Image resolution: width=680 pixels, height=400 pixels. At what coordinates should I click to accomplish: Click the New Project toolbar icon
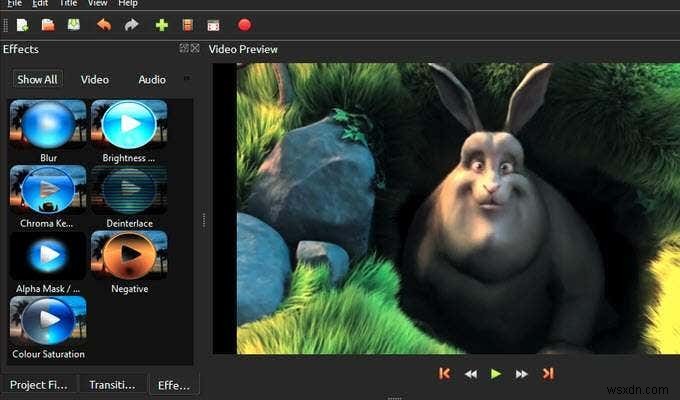(23, 25)
